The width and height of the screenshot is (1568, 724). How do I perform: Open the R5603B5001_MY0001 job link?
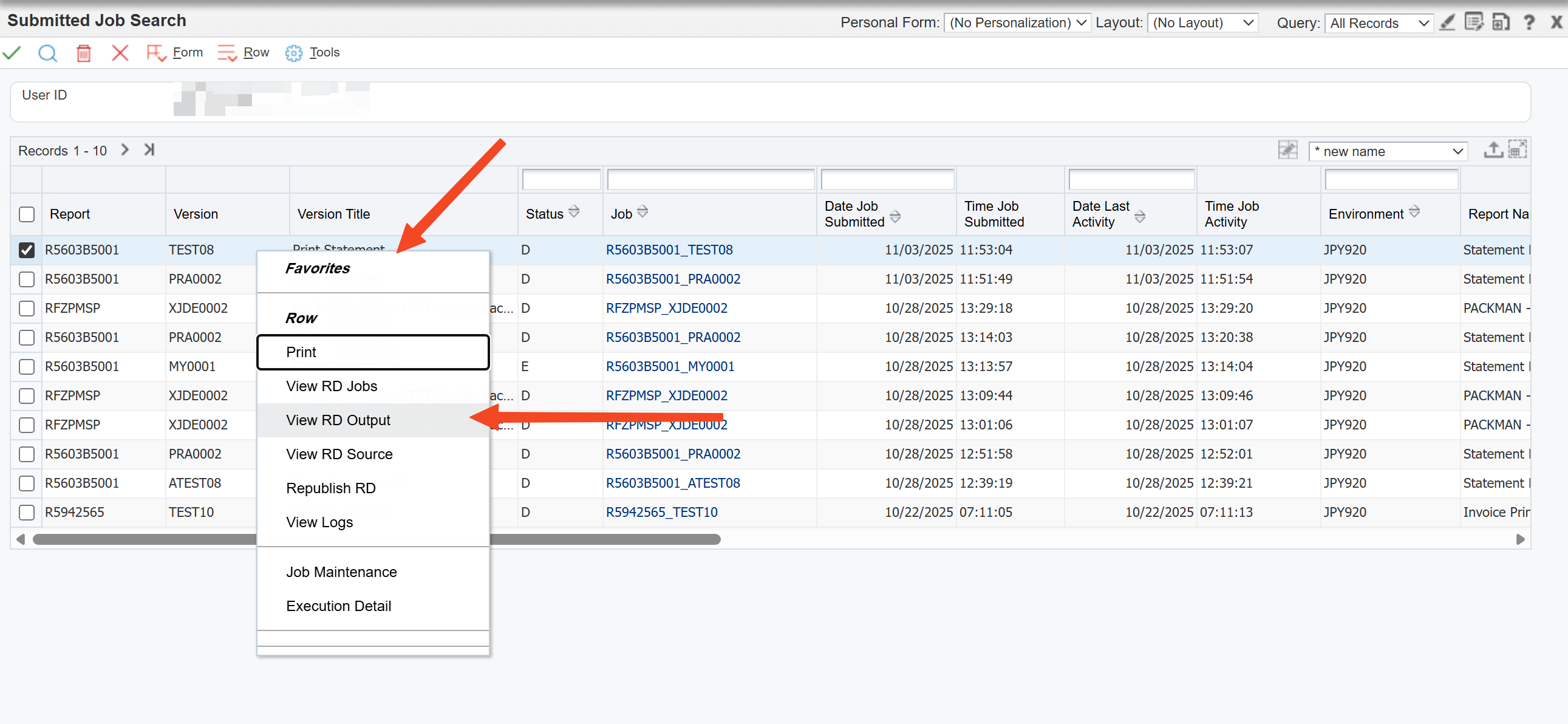point(670,367)
